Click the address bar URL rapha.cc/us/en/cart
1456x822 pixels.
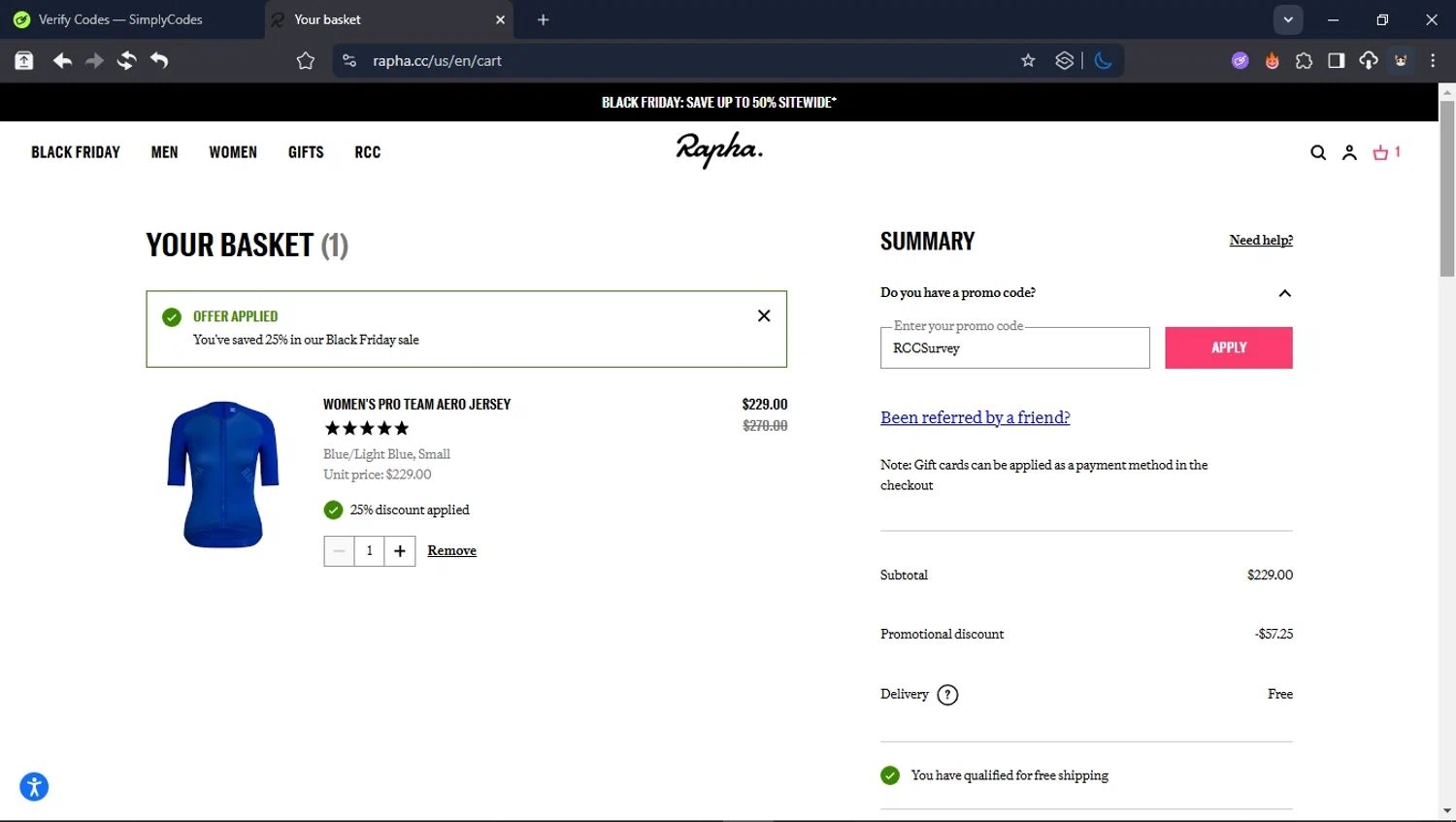(x=437, y=60)
